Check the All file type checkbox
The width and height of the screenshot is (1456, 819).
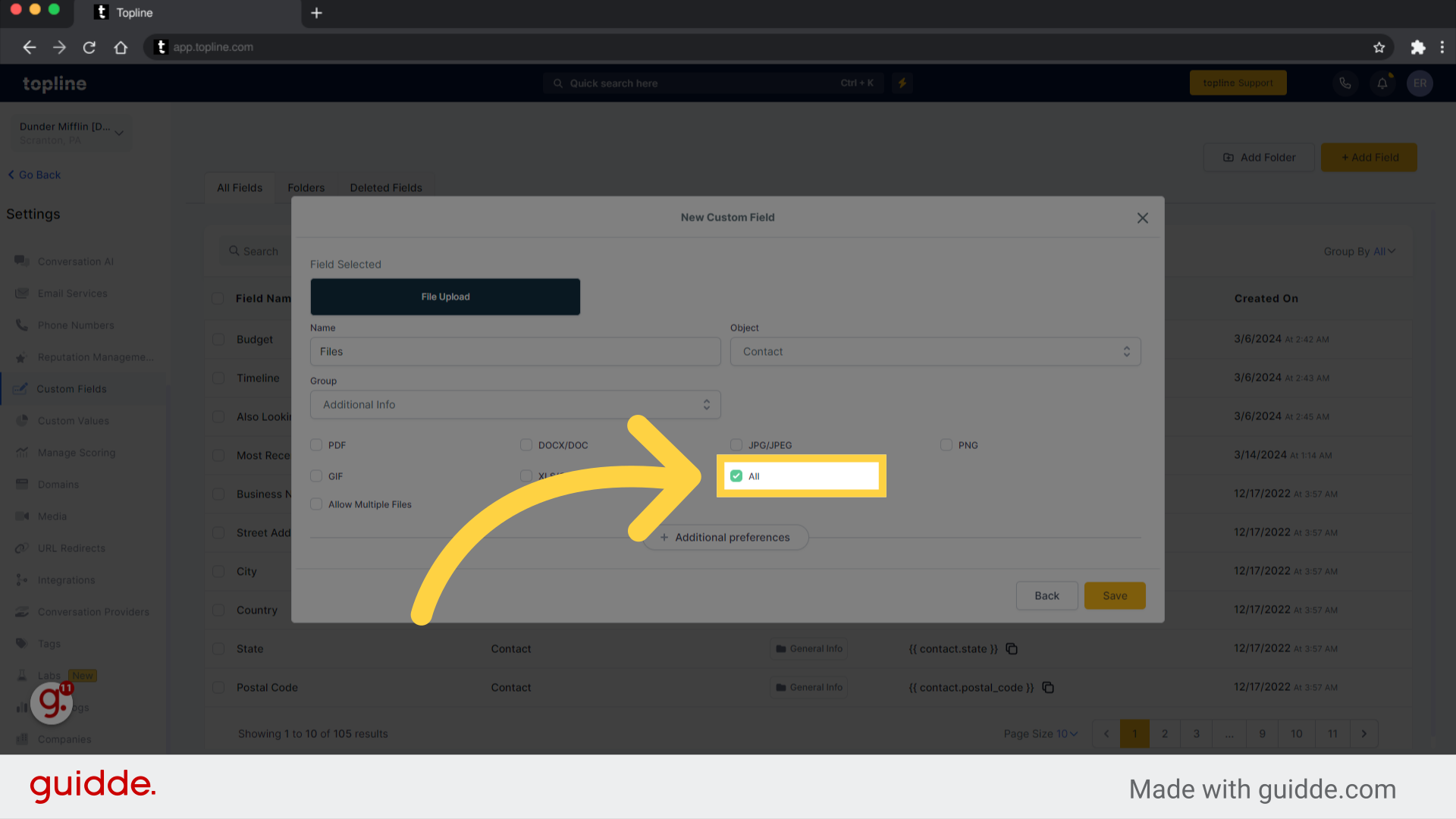point(736,475)
